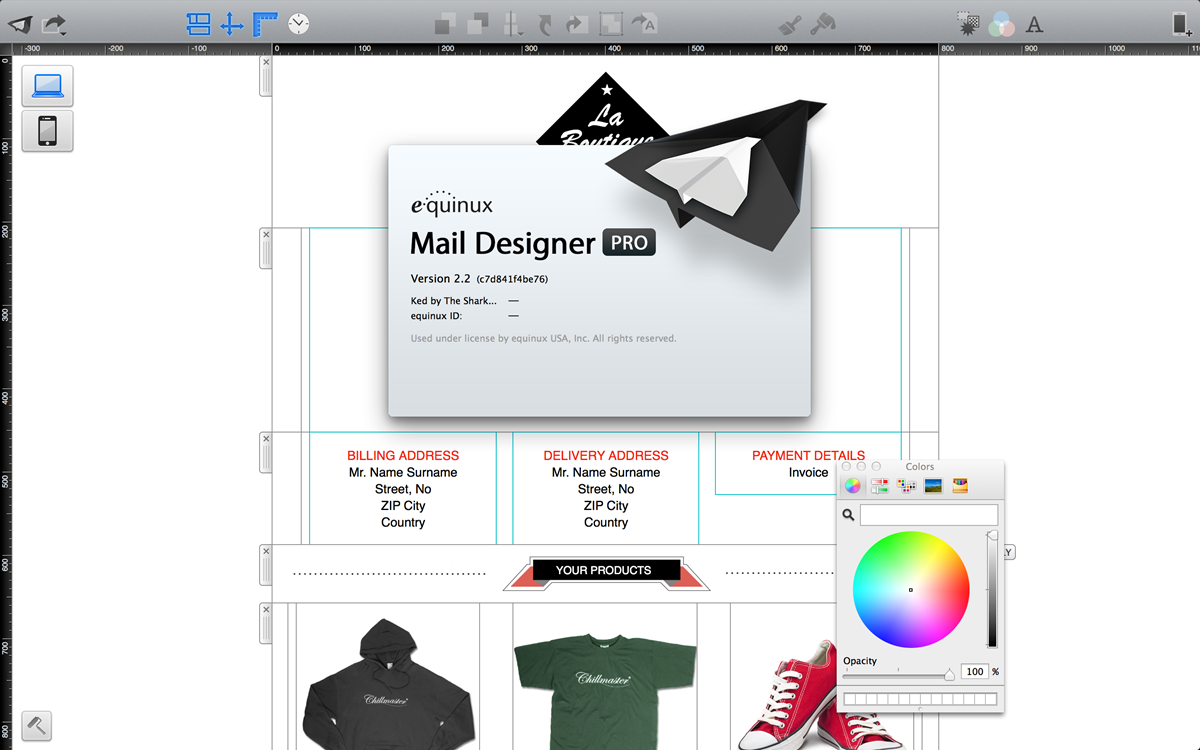Screen dimensions: 1200x750
Task: Toggle the blue crossed-arrows guides icon
Action: tap(232, 23)
